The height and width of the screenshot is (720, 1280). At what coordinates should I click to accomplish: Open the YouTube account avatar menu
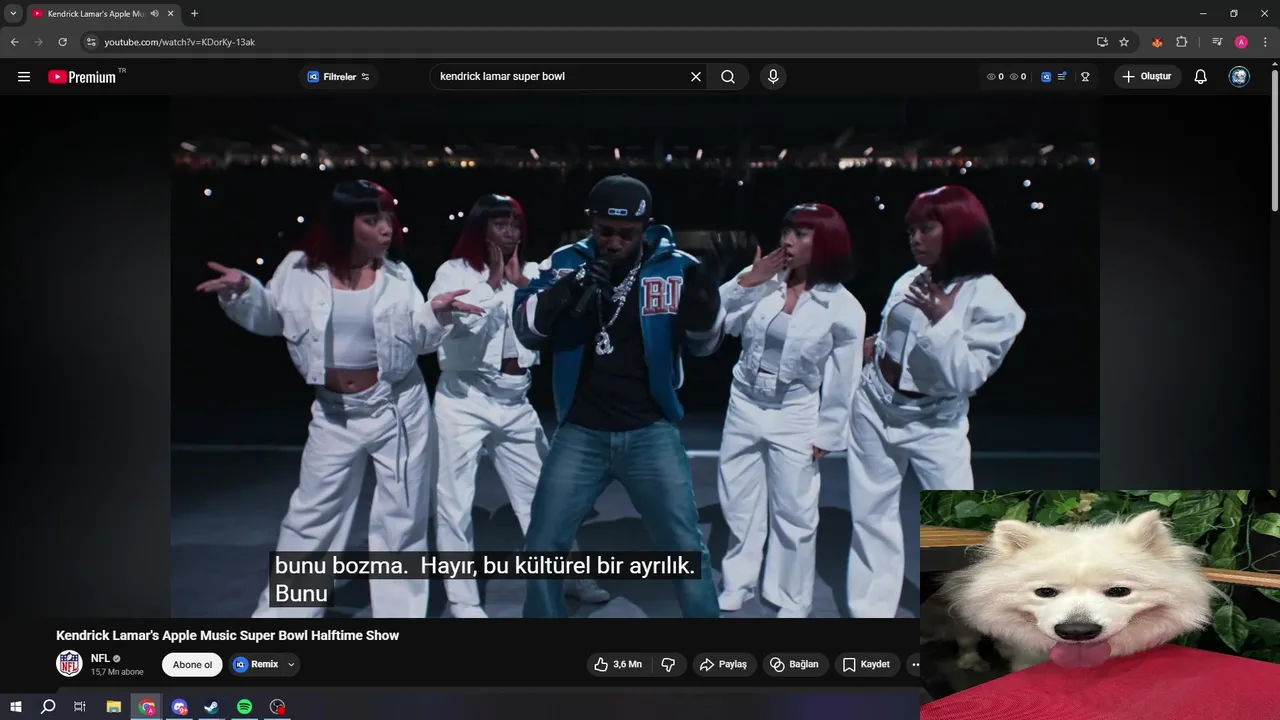point(1239,77)
